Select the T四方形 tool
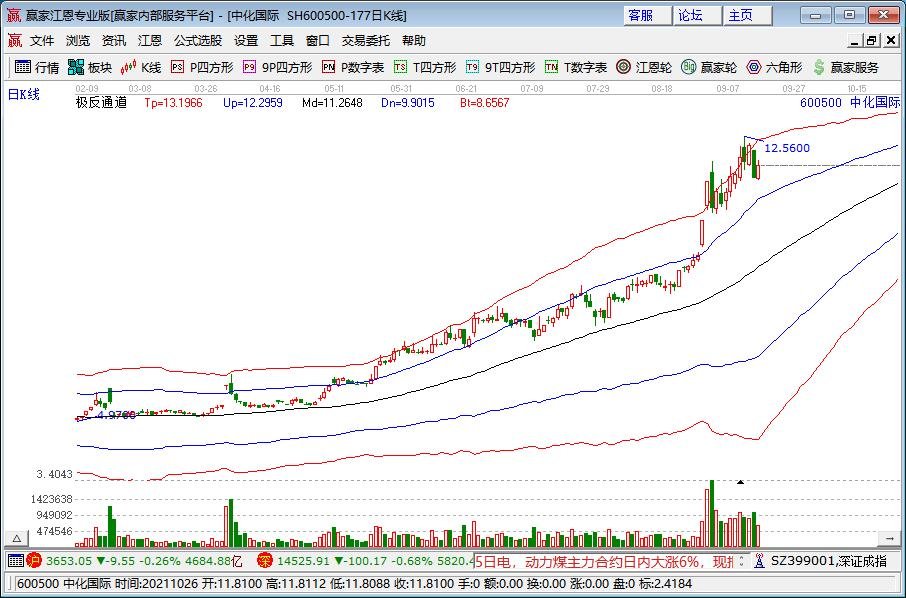 click(425, 68)
